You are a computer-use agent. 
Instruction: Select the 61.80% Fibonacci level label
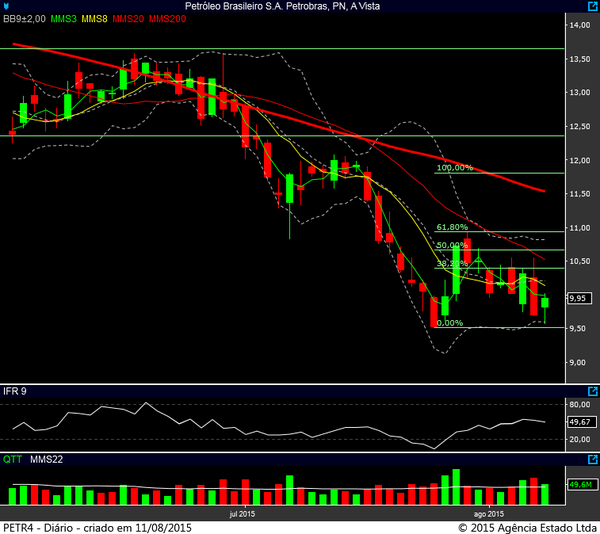(x=452, y=227)
